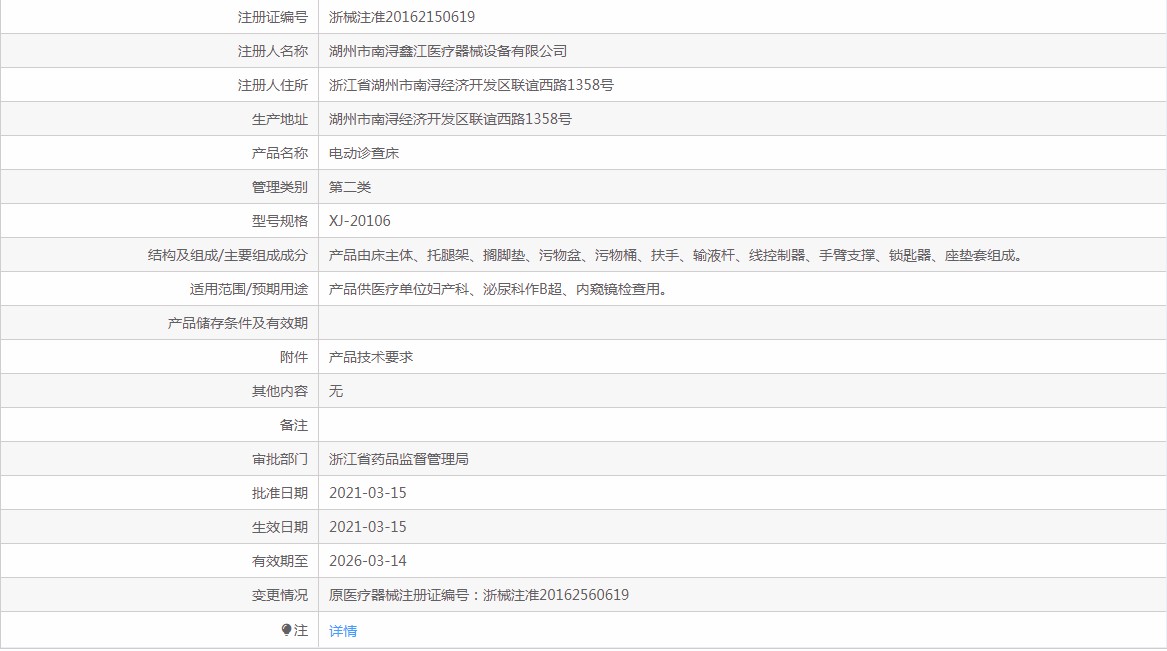Open the 详情 link in the 注 row

[343, 631]
